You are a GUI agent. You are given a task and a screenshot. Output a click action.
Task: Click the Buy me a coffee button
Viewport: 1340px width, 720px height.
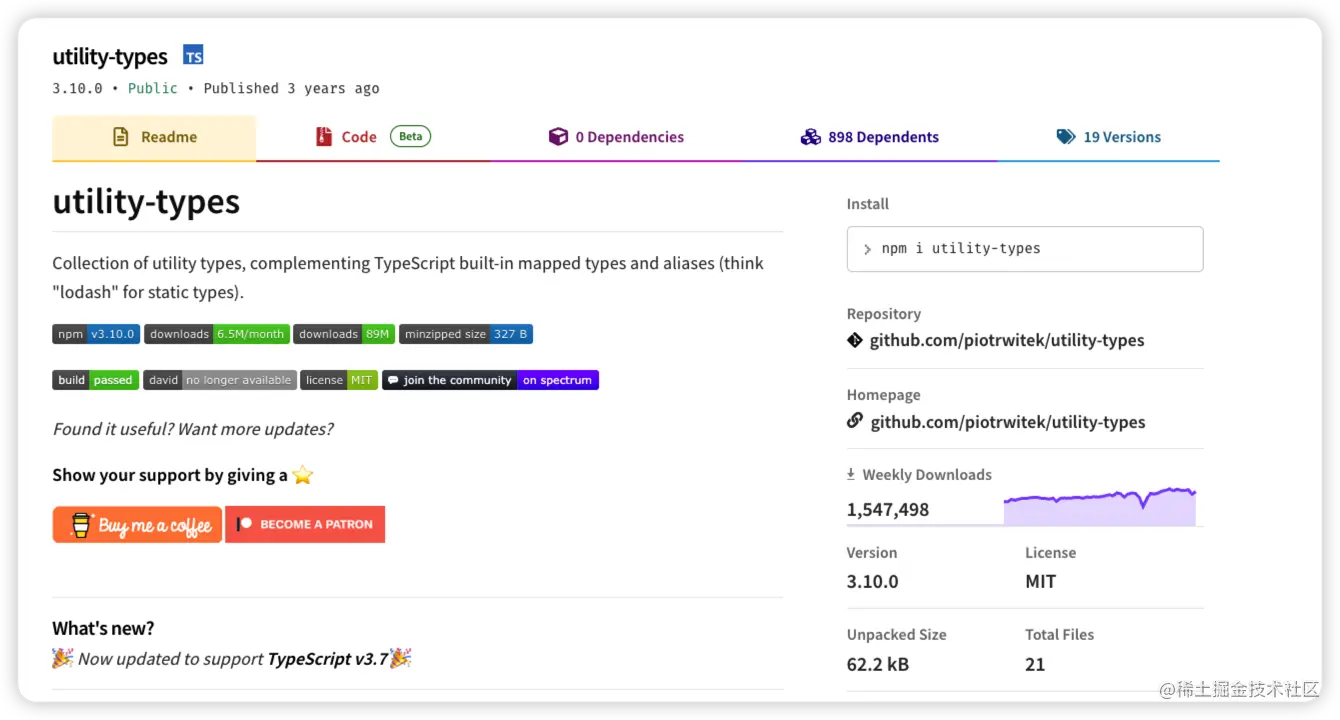(x=137, y=525)
